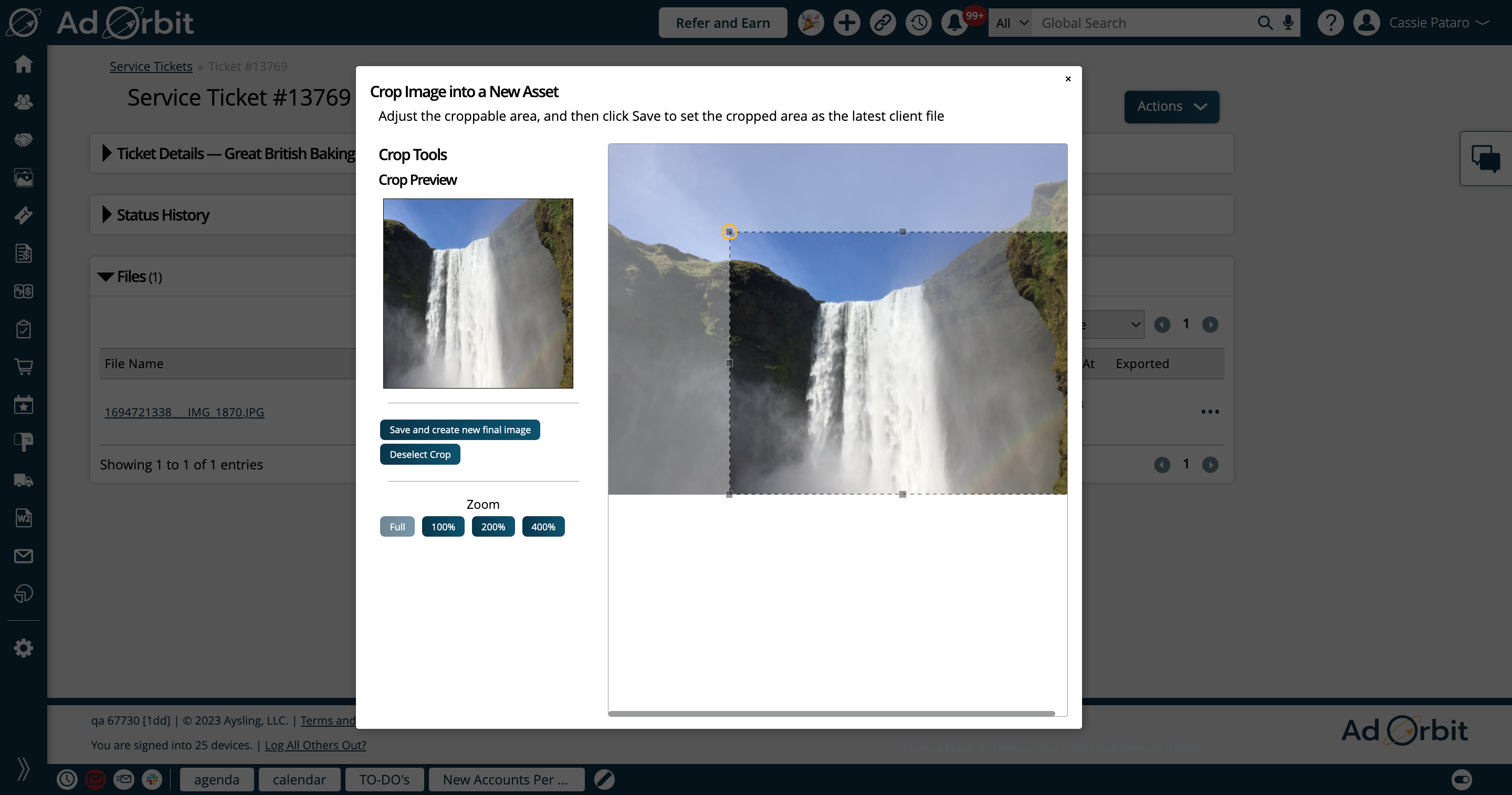
Task: Open the image gallery icon in sidebar
Action: point(24,177)
